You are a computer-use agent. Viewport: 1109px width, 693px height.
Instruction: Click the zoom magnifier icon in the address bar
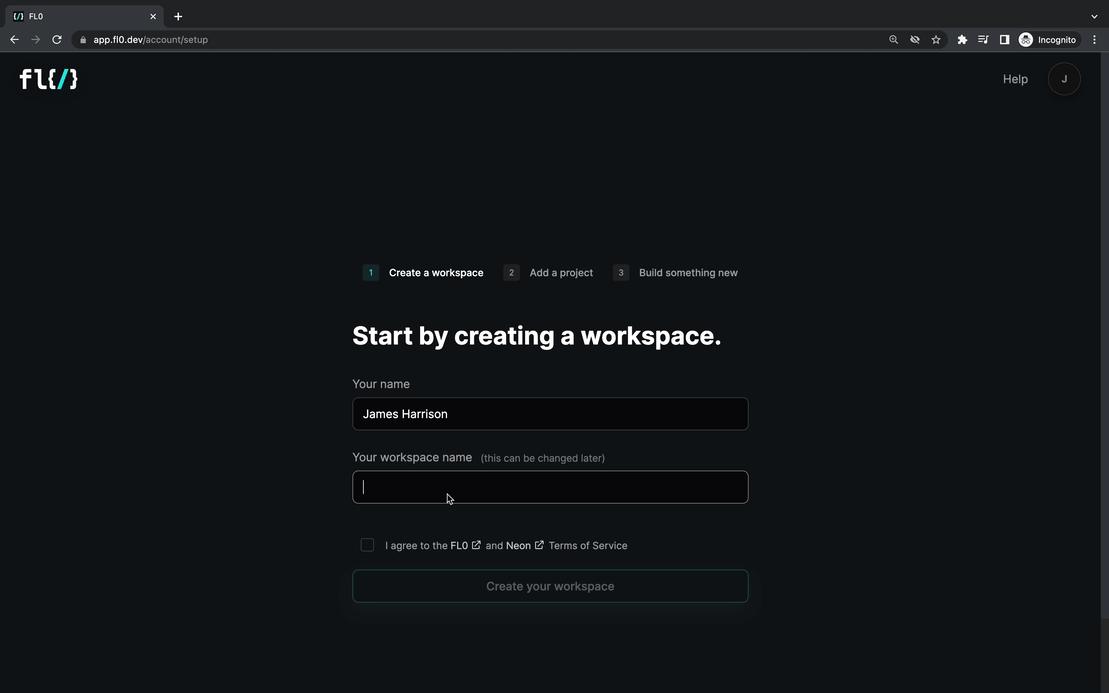[x=893, y=40]
